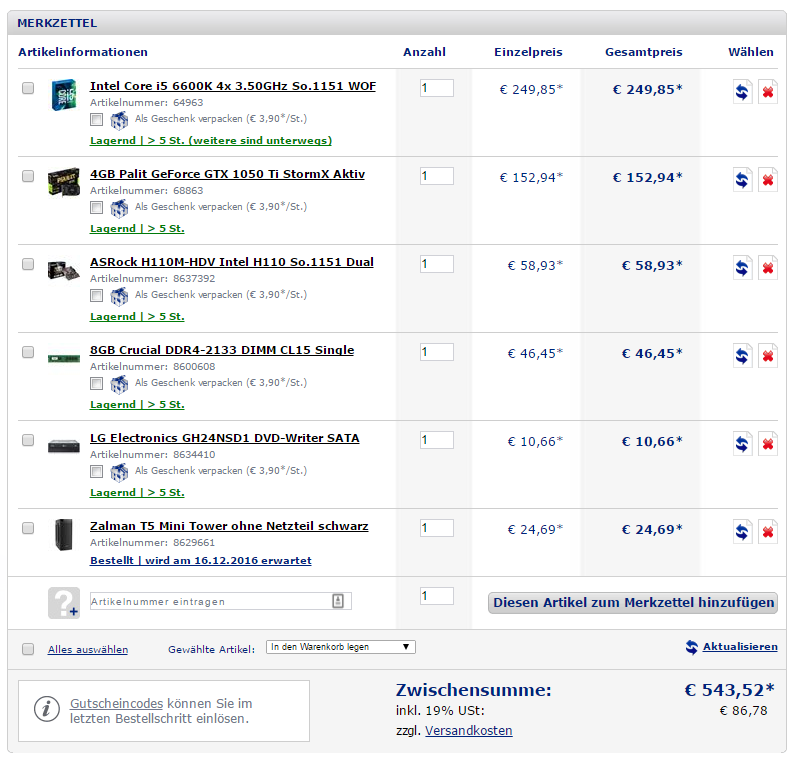Click the Zwischensumme value € 543,52
794x763 pixels.
(x=730, y=690)
